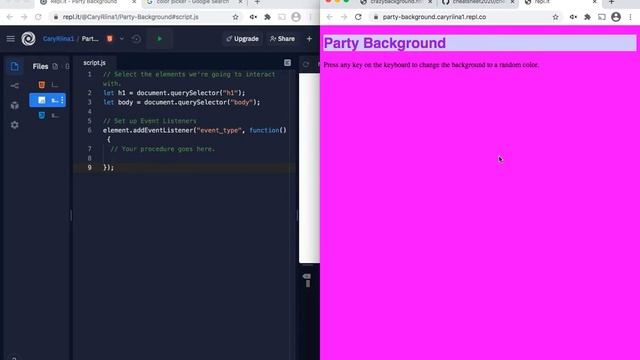The image size is (640, 360).
Task: Open Extensions puzzle icon in right browser
Action: (x=587, y=17)
